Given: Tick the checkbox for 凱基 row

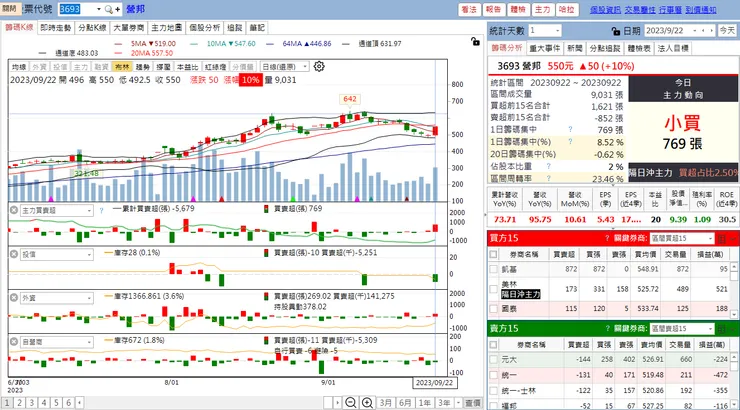Looking at the screenshot, I should tap(494, 269).
